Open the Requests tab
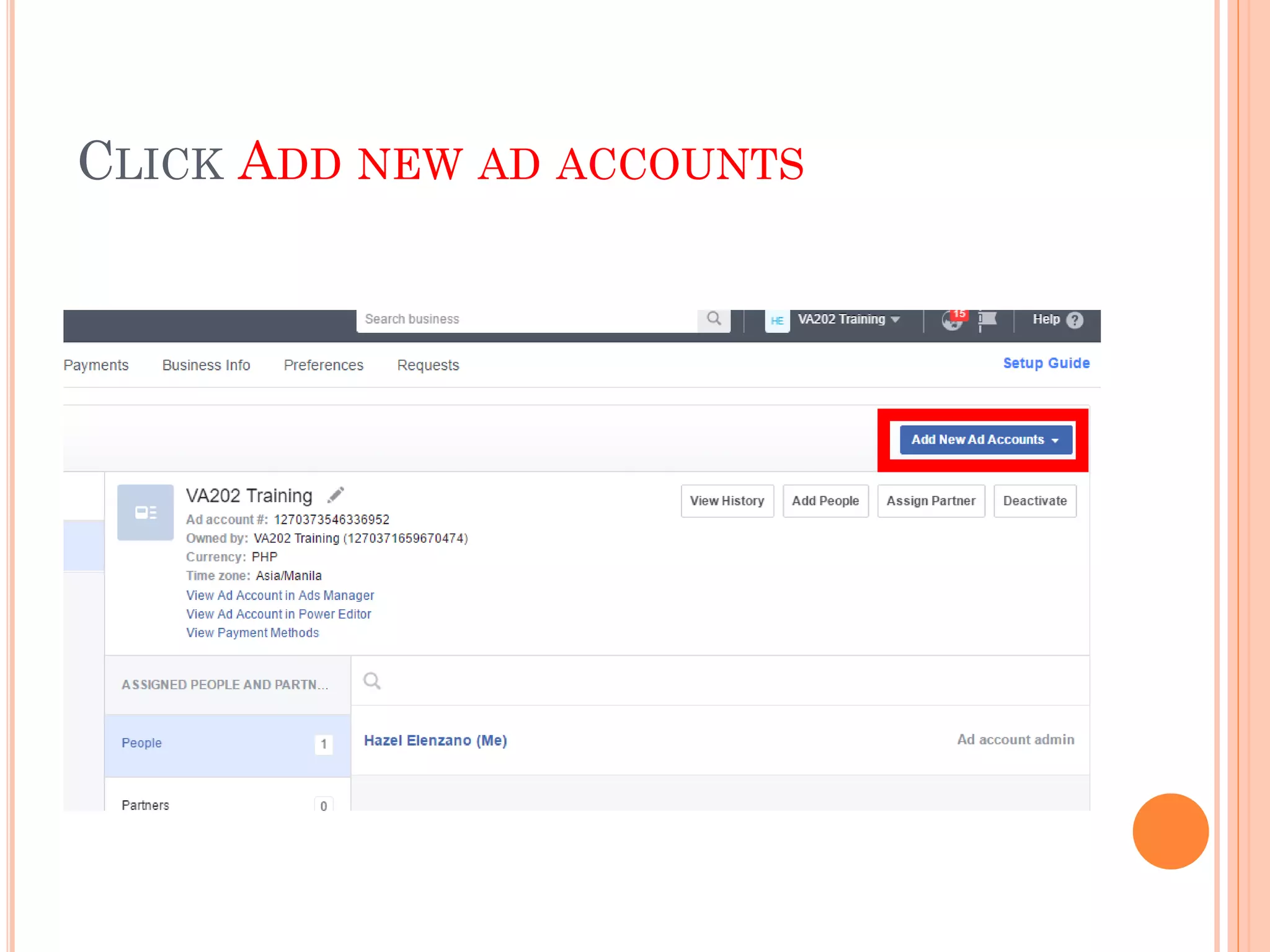 point(429,365)
